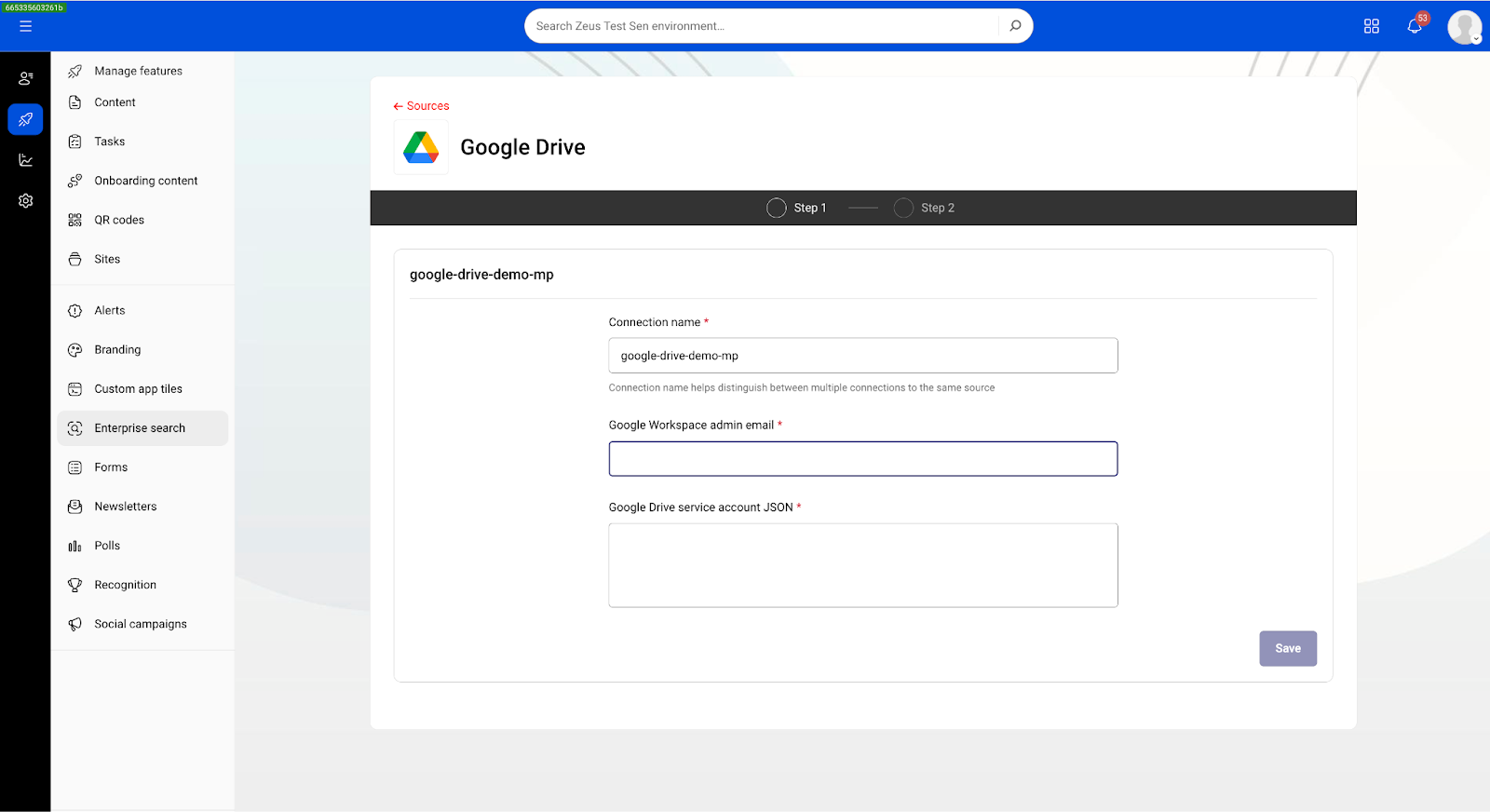Open the hamburger navigation menu
Screen dimensions: 1490x812
coord(25,26)
